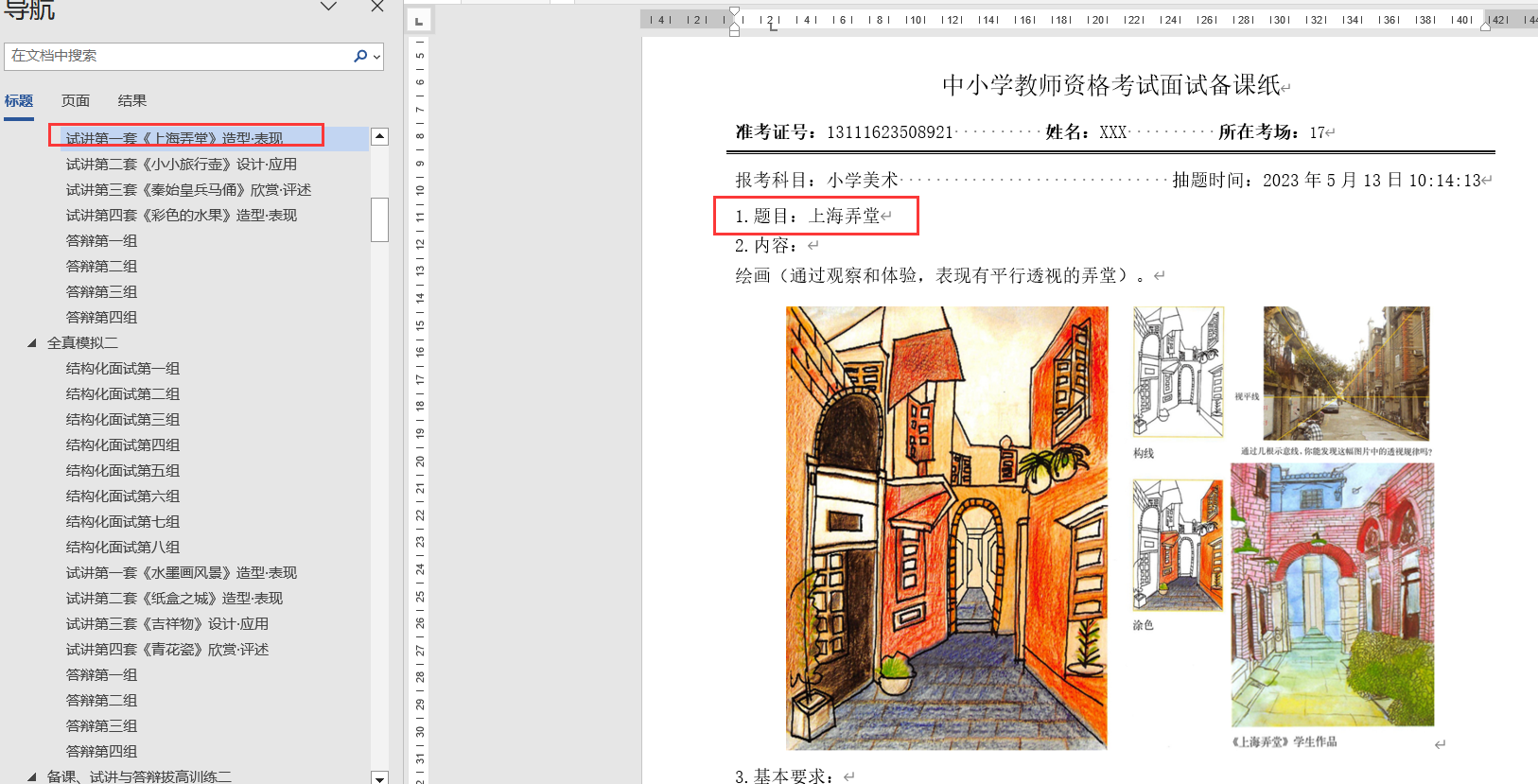1538x784 pixels.
Task: Click the first line indent marker on ruler
Action: [735, 12]
